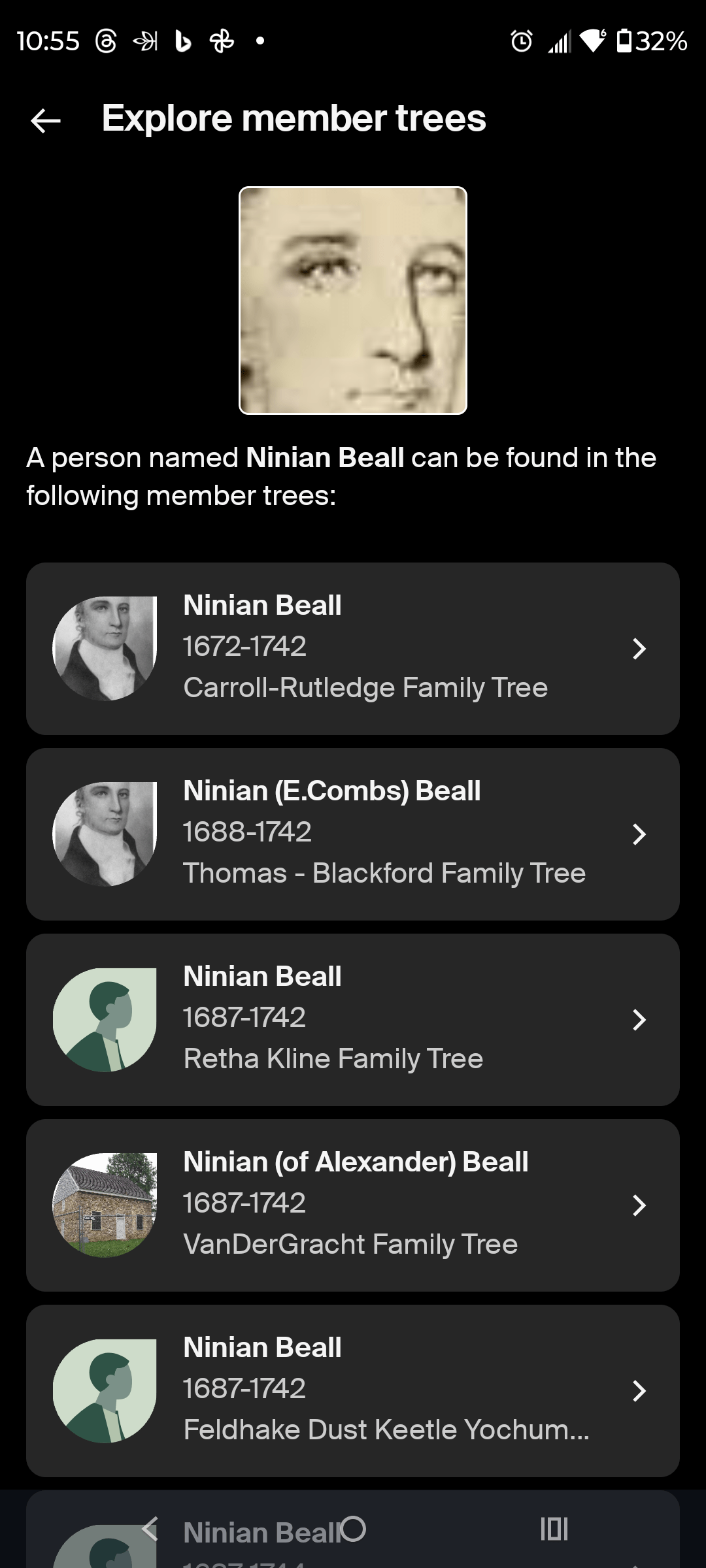Screen dimensions: 706x1568
Task: Tap the Retha Kline placeholder silhouette avatar
Action: [x=105, y=1020]
